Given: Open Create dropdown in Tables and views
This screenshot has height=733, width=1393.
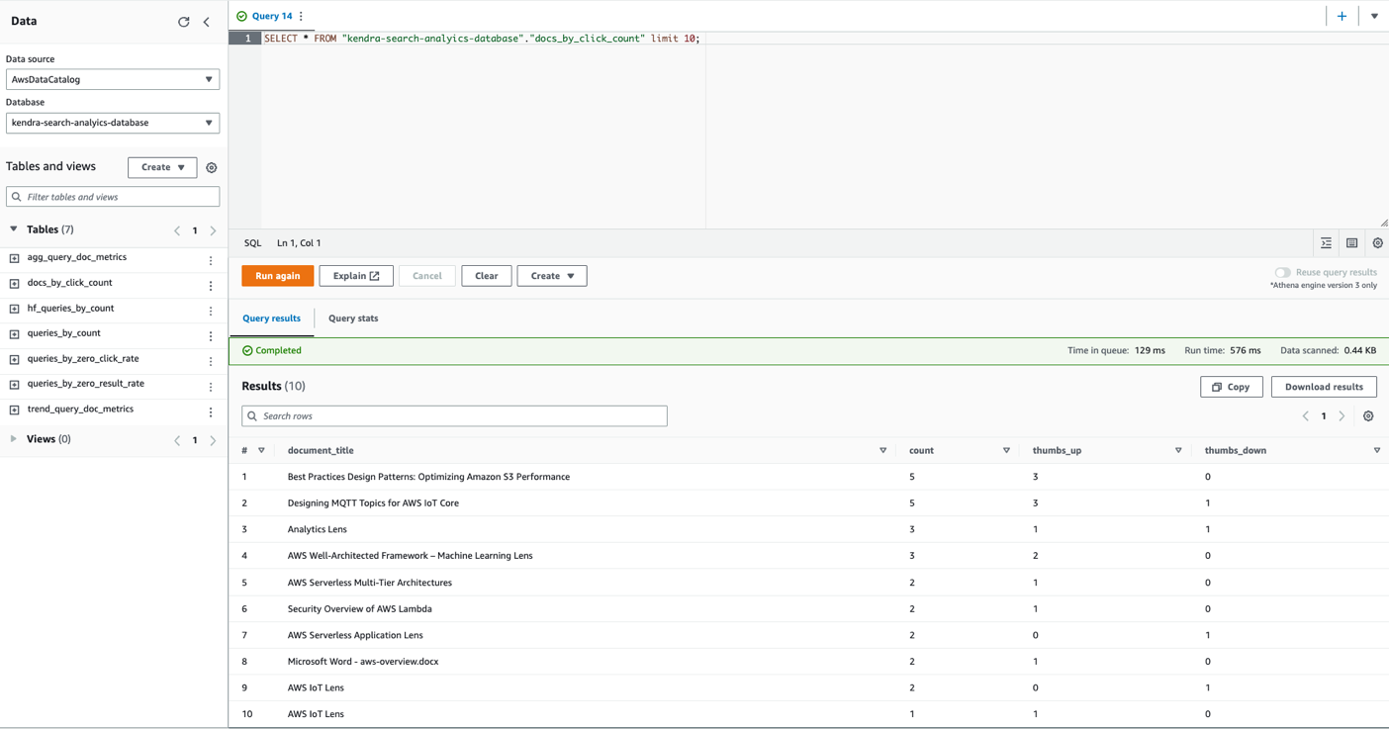Looking at the screenshot, I should click(x=162, y=168).
